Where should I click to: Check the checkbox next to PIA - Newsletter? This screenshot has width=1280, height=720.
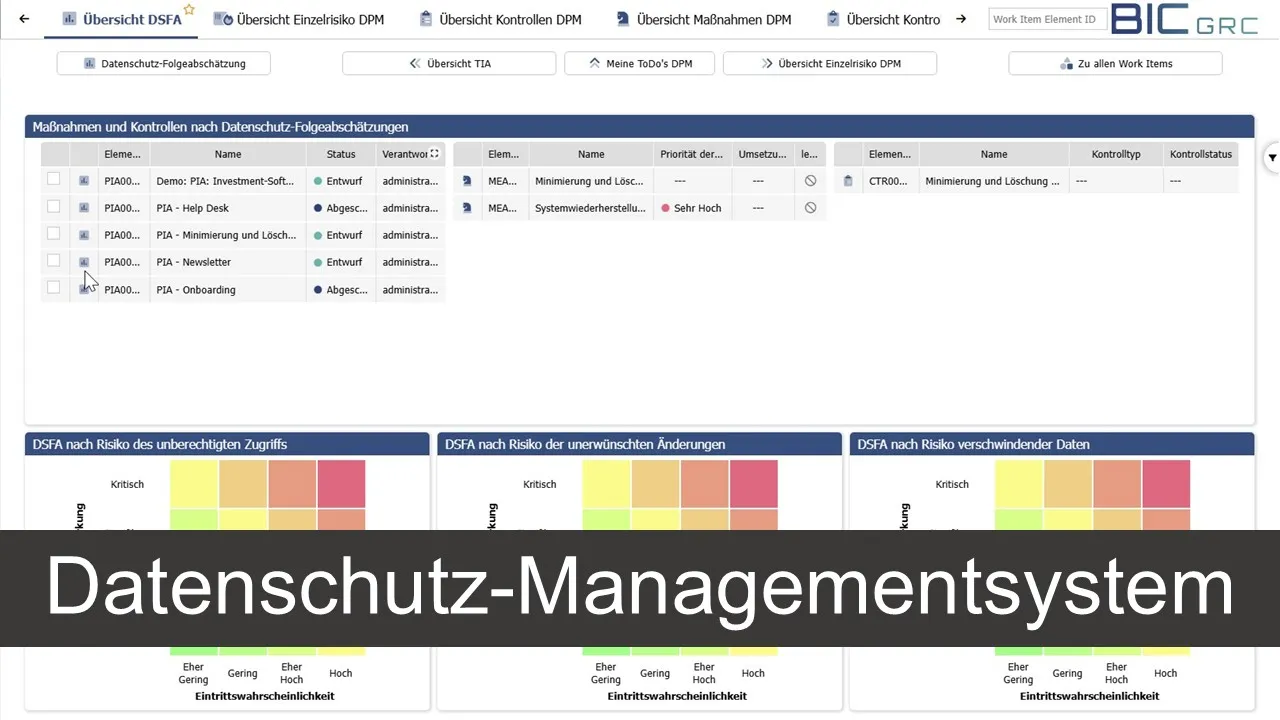54,262
